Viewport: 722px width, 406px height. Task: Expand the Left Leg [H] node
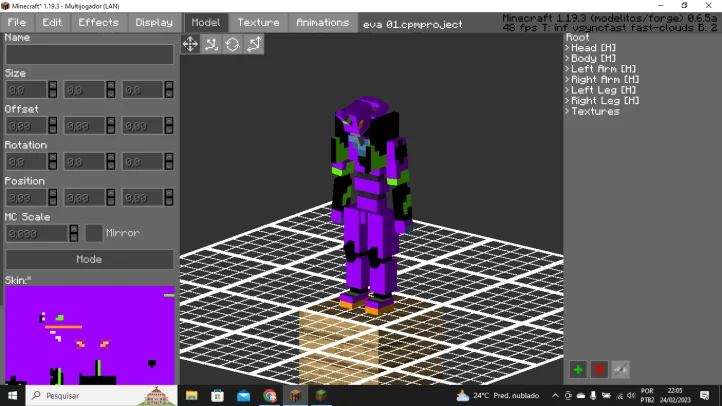[x=567, y=90]
